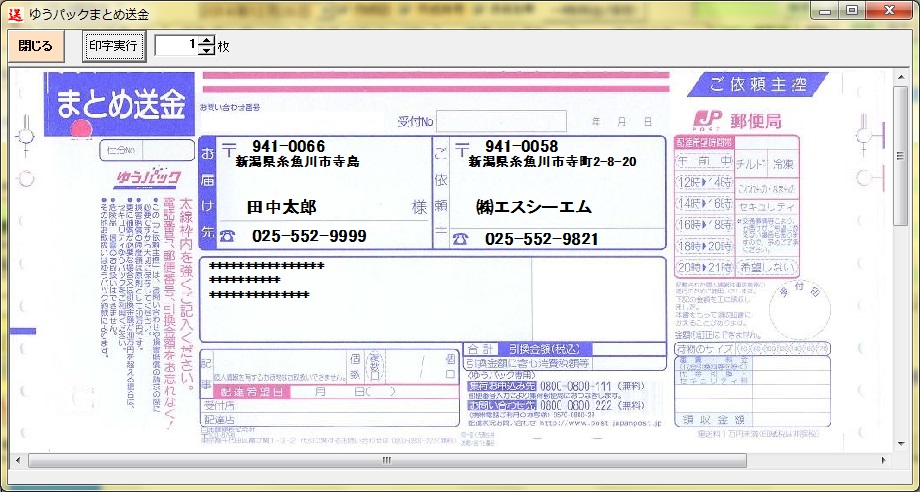
Task: Click the 午前中 delivery time option
Action: coord(705,161)
